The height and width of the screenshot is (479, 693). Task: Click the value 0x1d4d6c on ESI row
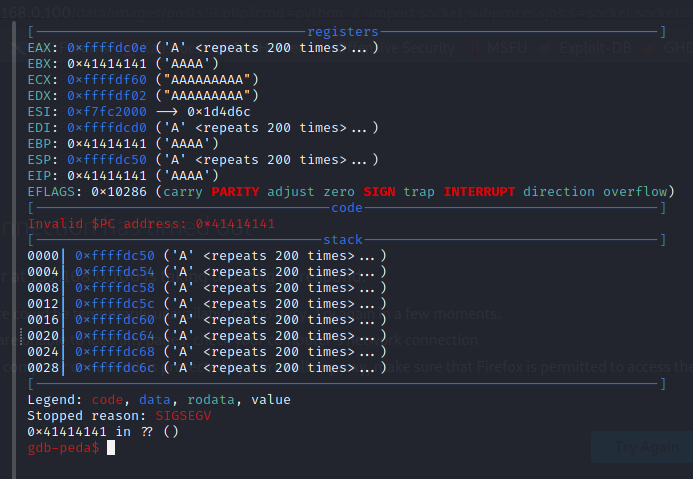tap(219, 112)
